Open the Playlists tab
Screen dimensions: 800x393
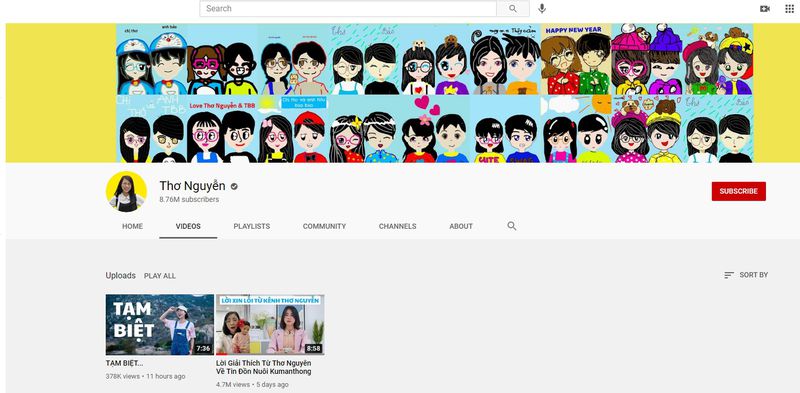click(x=252, y=226)
